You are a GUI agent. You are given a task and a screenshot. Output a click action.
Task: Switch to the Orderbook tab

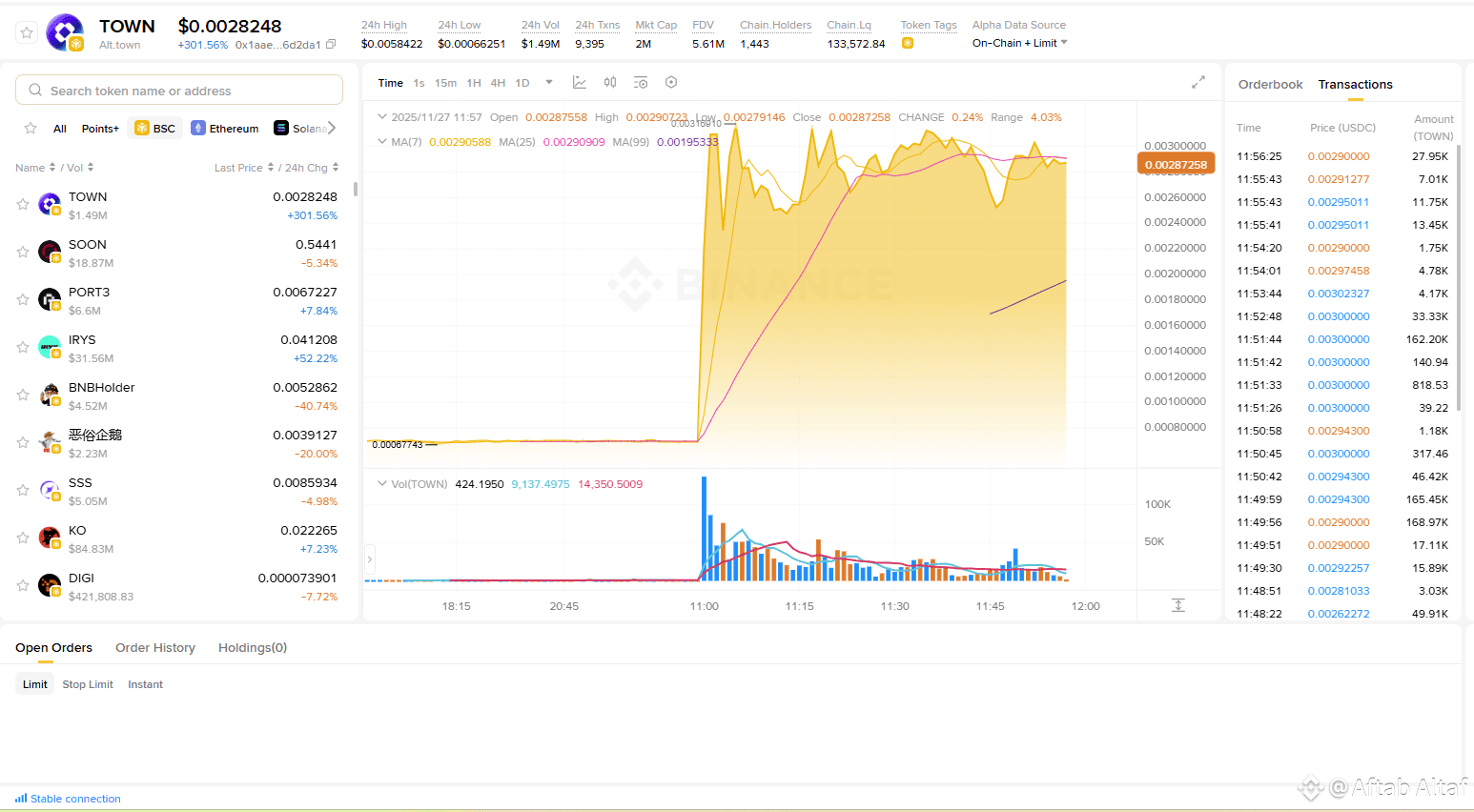coord(1270,85)
